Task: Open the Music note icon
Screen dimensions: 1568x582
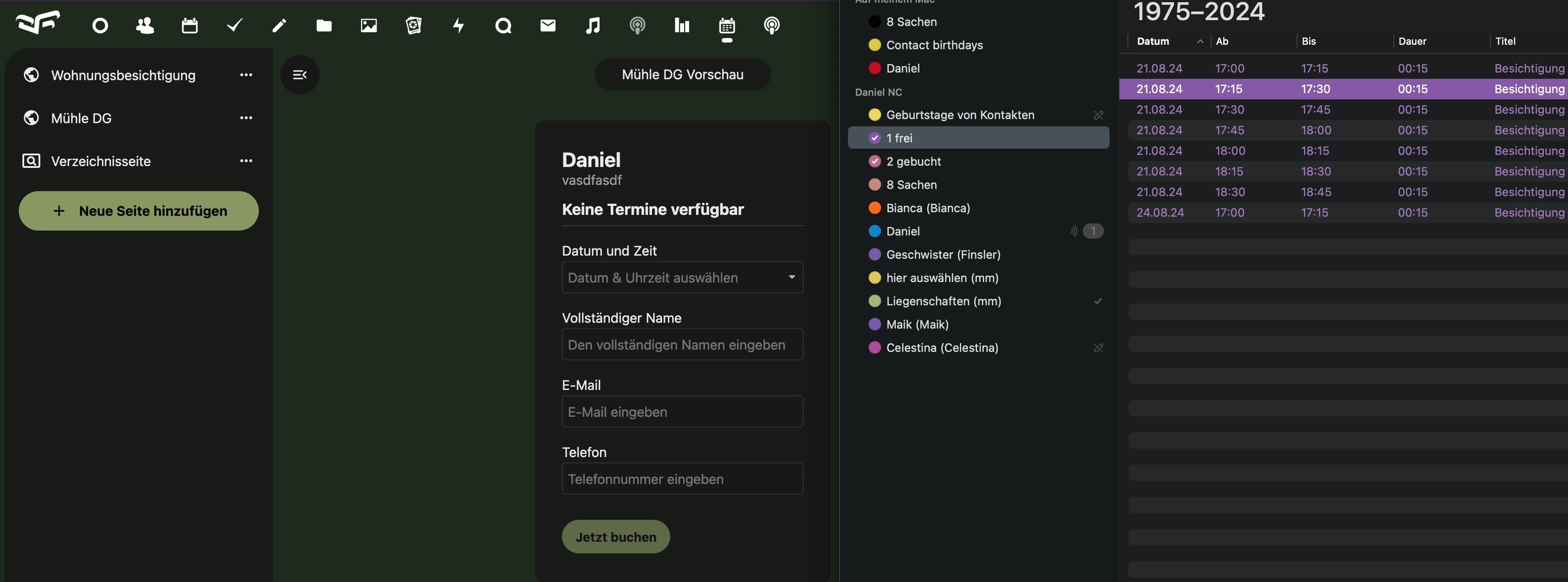Action: coord(592,26)
